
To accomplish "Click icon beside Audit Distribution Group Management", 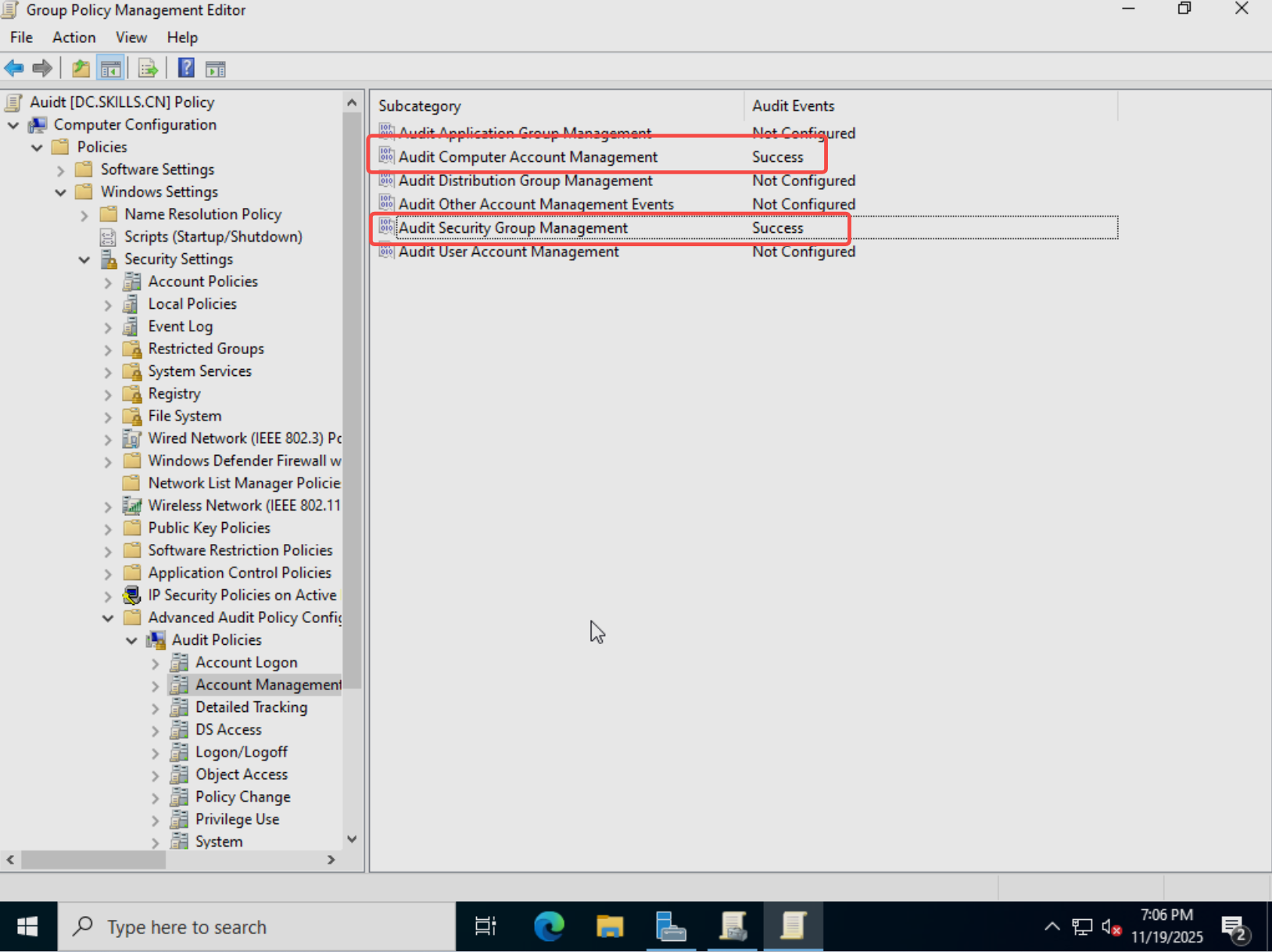I will [x=386, y=180].
